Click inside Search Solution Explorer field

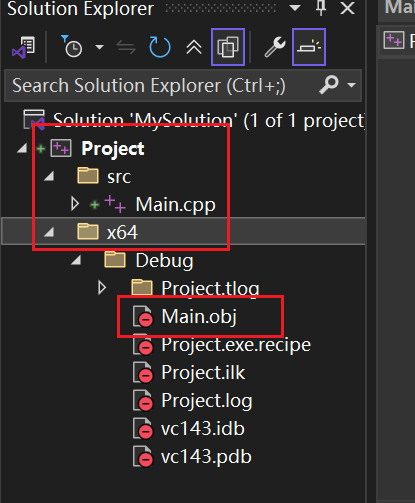160,86
